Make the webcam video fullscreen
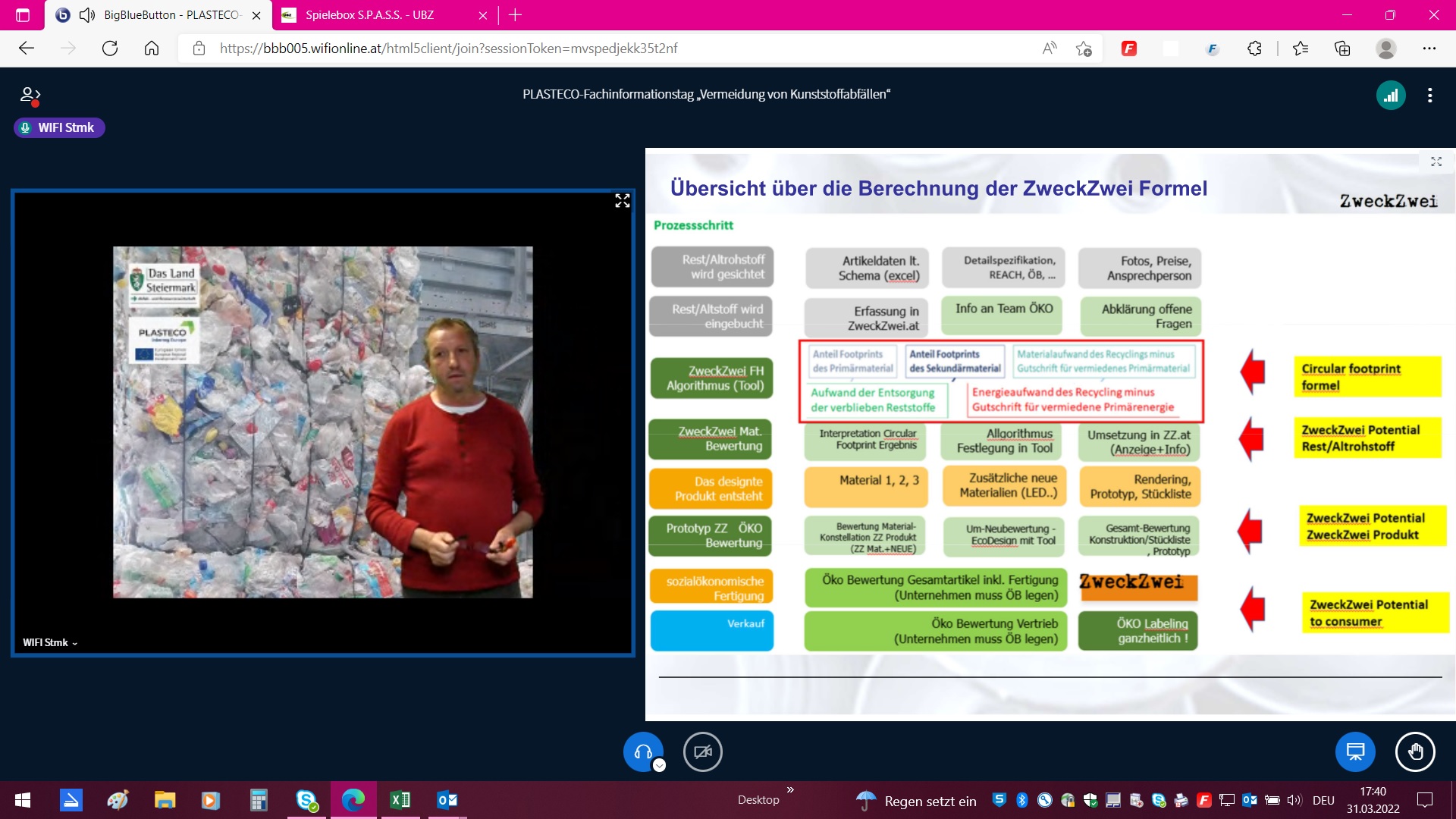This screenshot has width=1456, height=819. 623,200
